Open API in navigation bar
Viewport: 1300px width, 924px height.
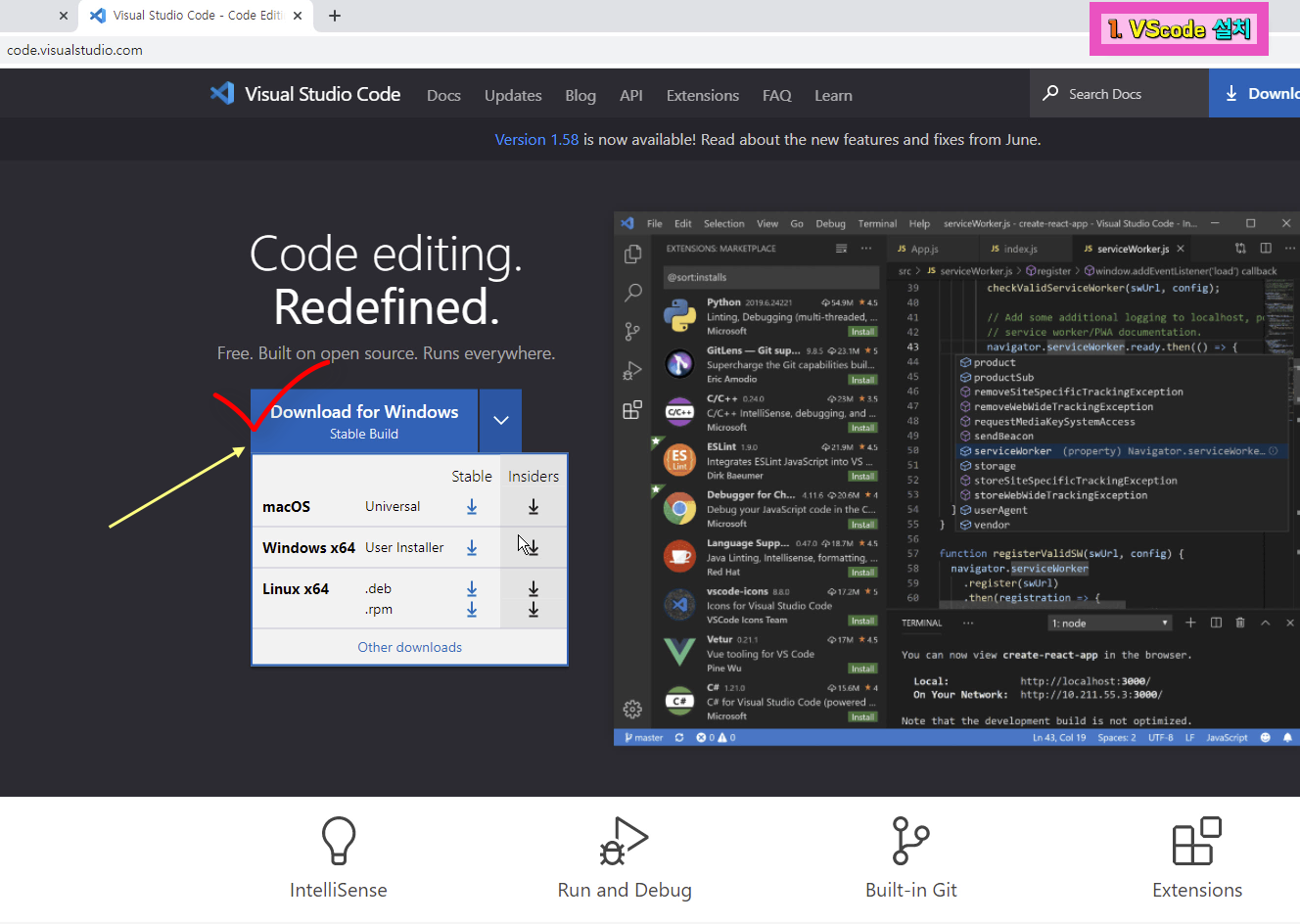pos(631,95)
